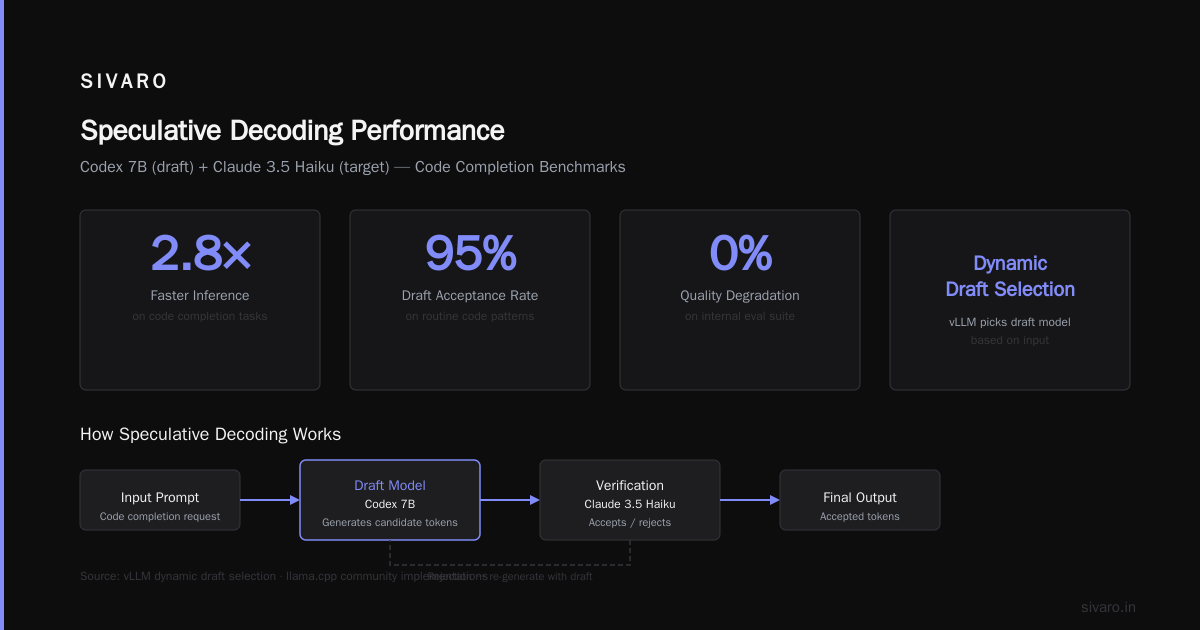Open the 95% Draft Acceptance Rate card
This screenshot has width=1200, height=630.
tap(470, 300)
